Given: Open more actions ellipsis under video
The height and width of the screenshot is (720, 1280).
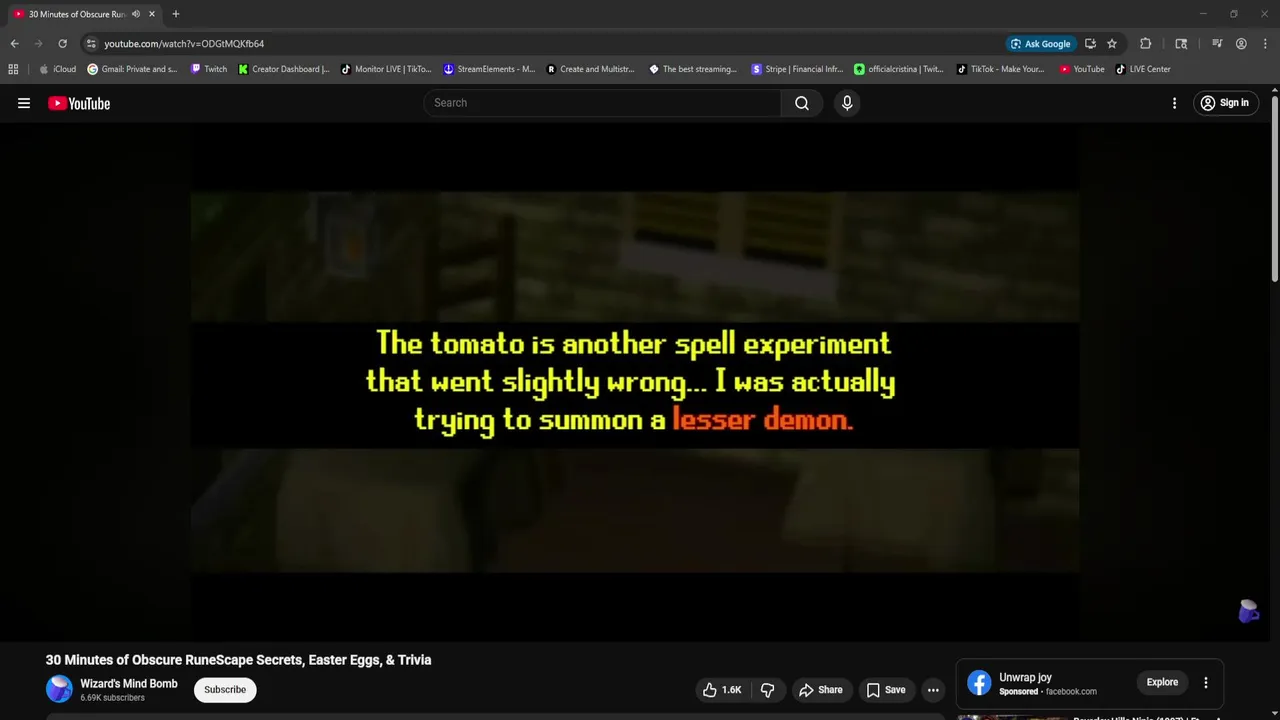Looking at the screenshot, I should pos(933,690).
